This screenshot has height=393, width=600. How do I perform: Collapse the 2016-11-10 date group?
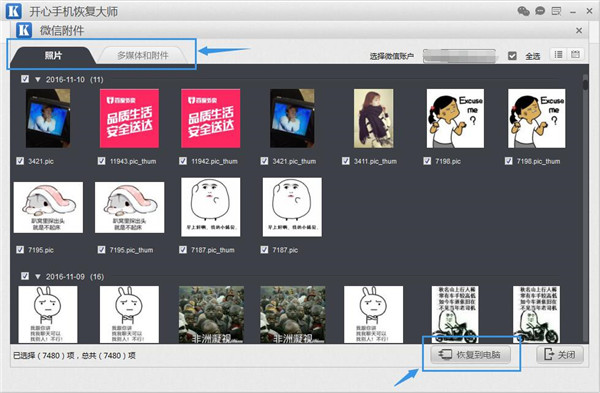(38, 80)
